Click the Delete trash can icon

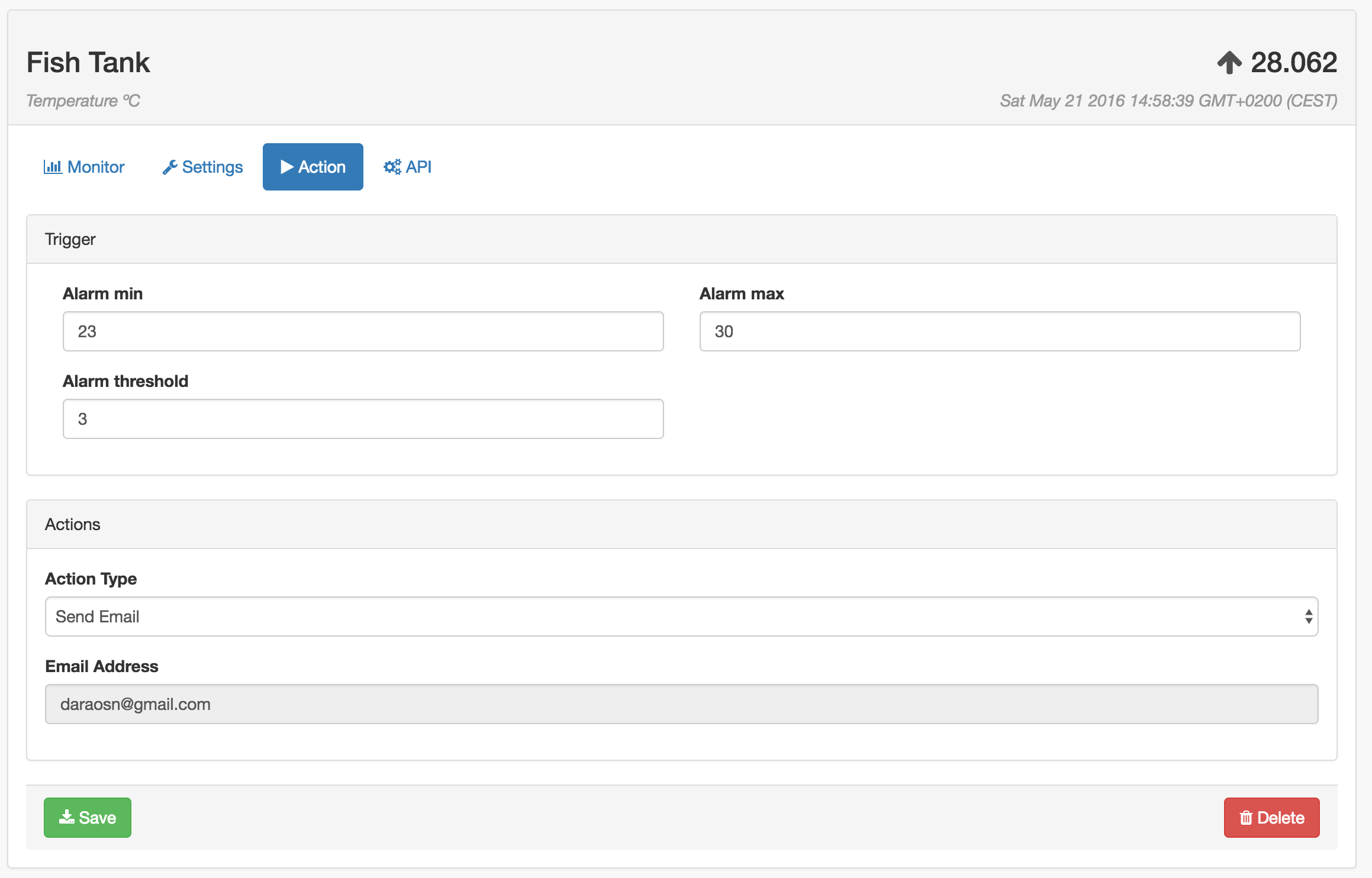[x=1246, y=818]
